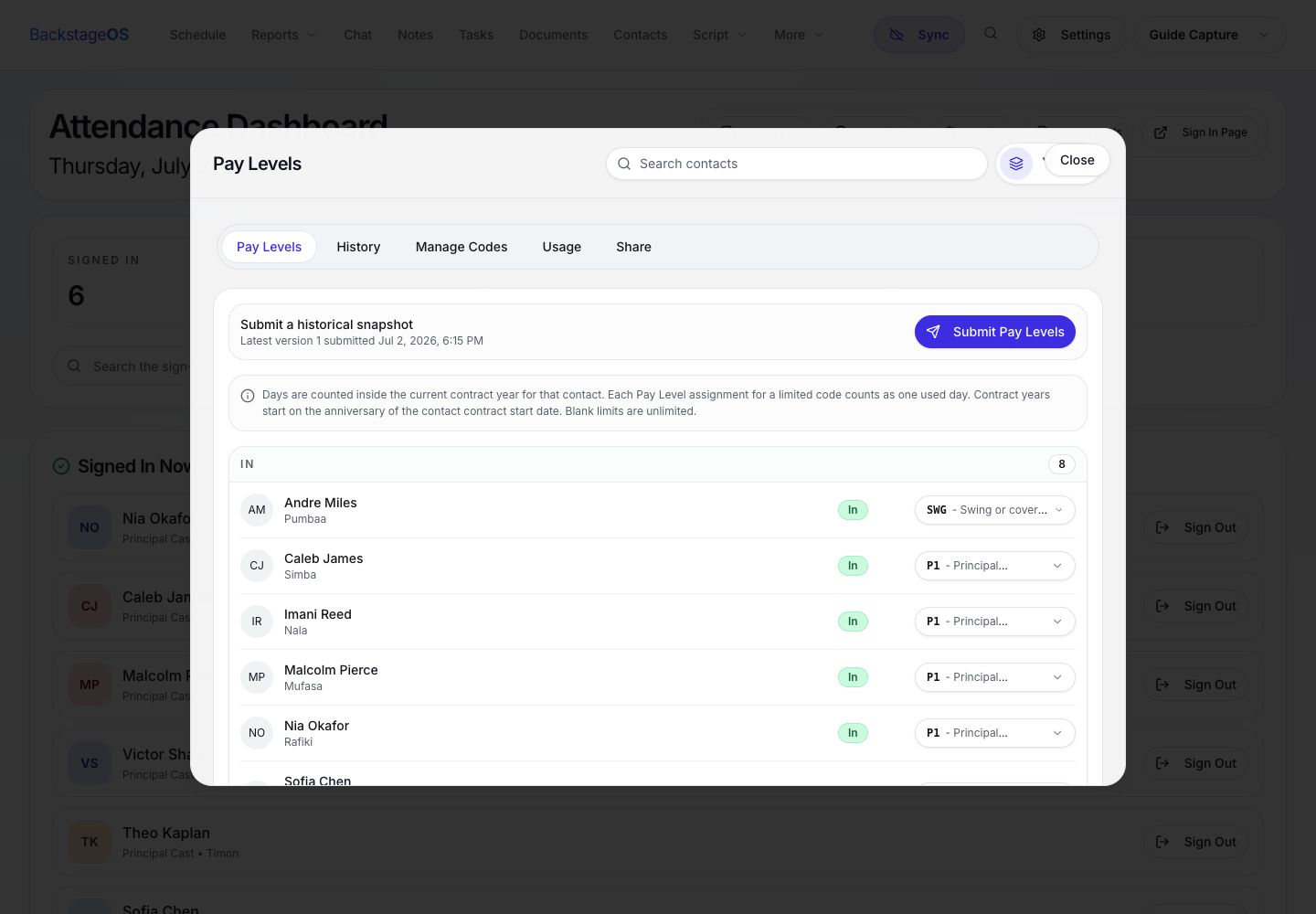Click the TK avatar in the dashboard list
The width and height of the screenshot is (1316, 914).
point(90,842)
